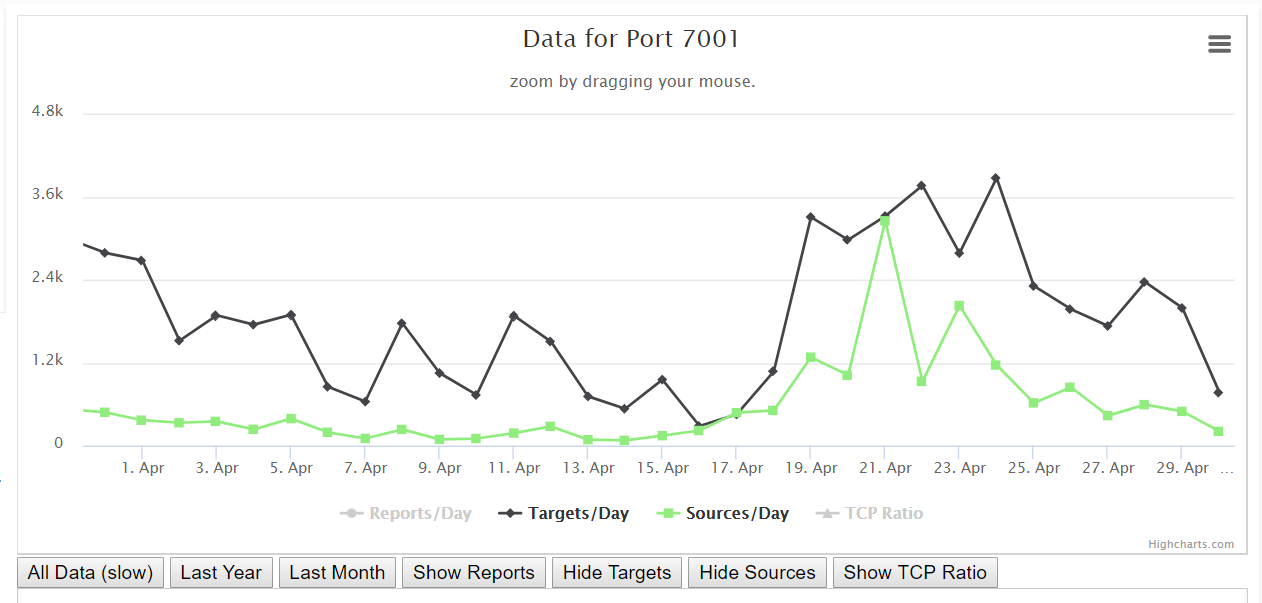Click the Data for Port 7001 title
The width and height of the screenshot is (1262, 603).
pos(631,39)
